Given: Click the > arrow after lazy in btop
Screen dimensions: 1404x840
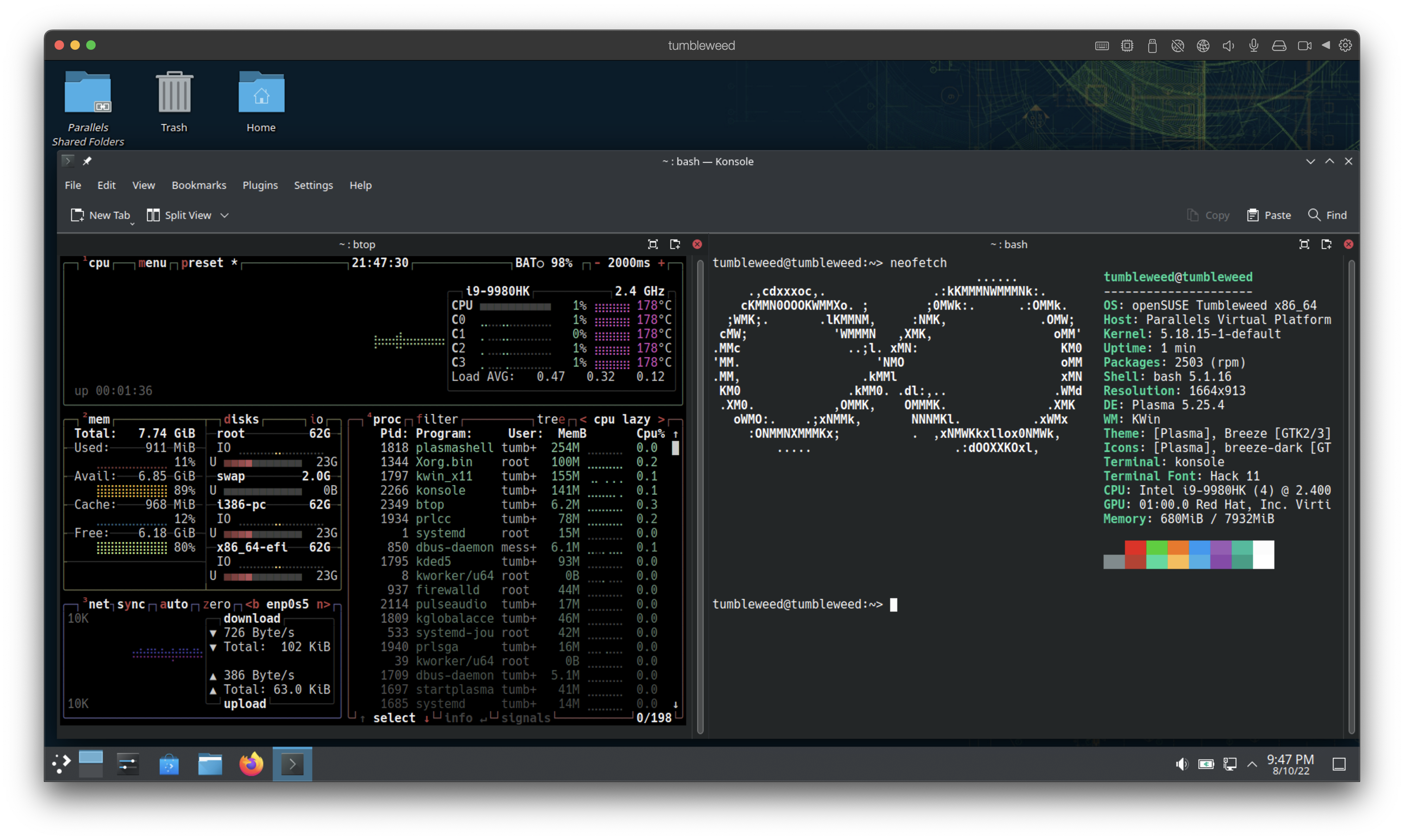Looking at the screenshot, I should click(x=660, y=419).
